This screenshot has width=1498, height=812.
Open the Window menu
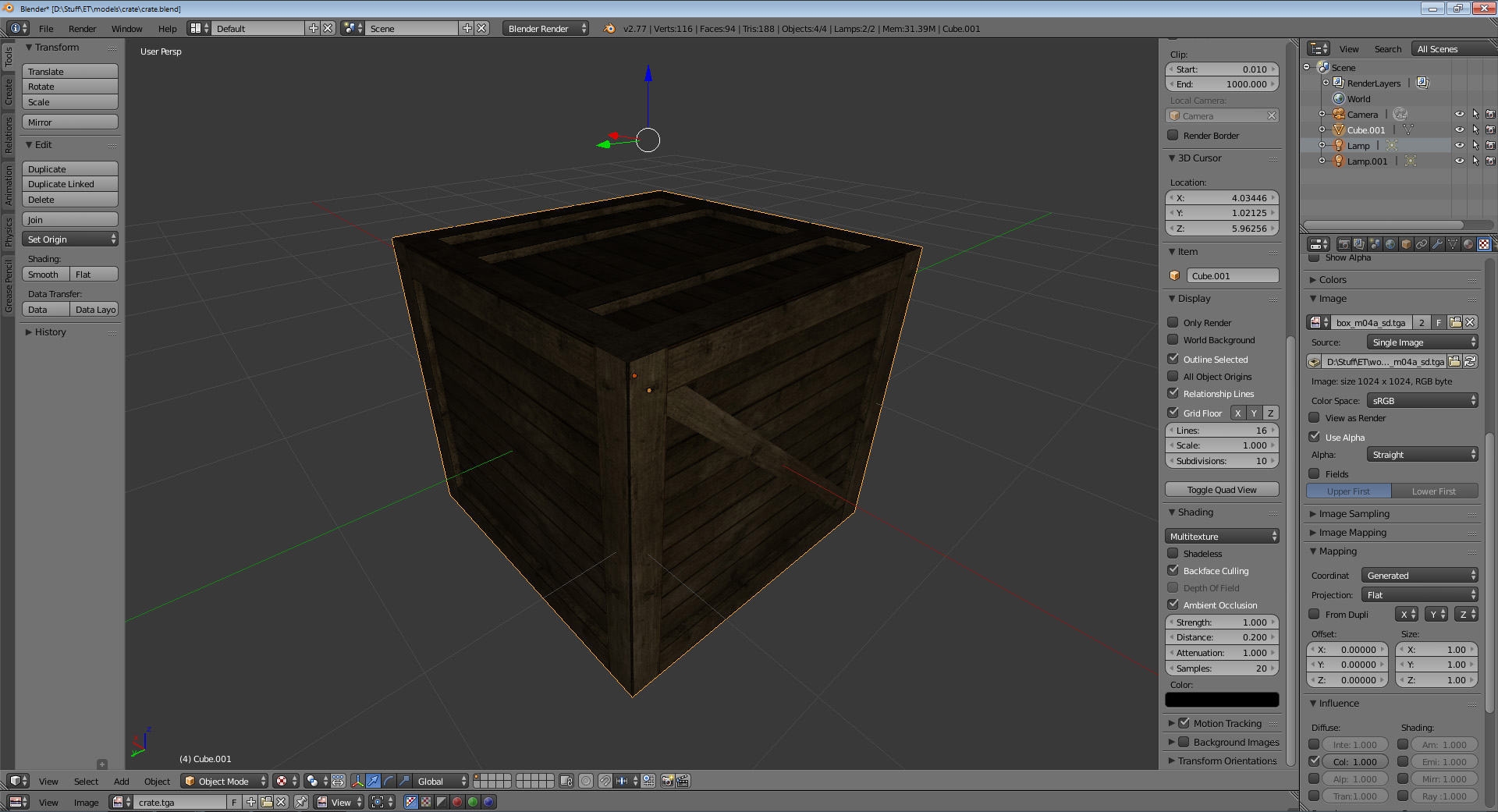[x=126, y=28]
